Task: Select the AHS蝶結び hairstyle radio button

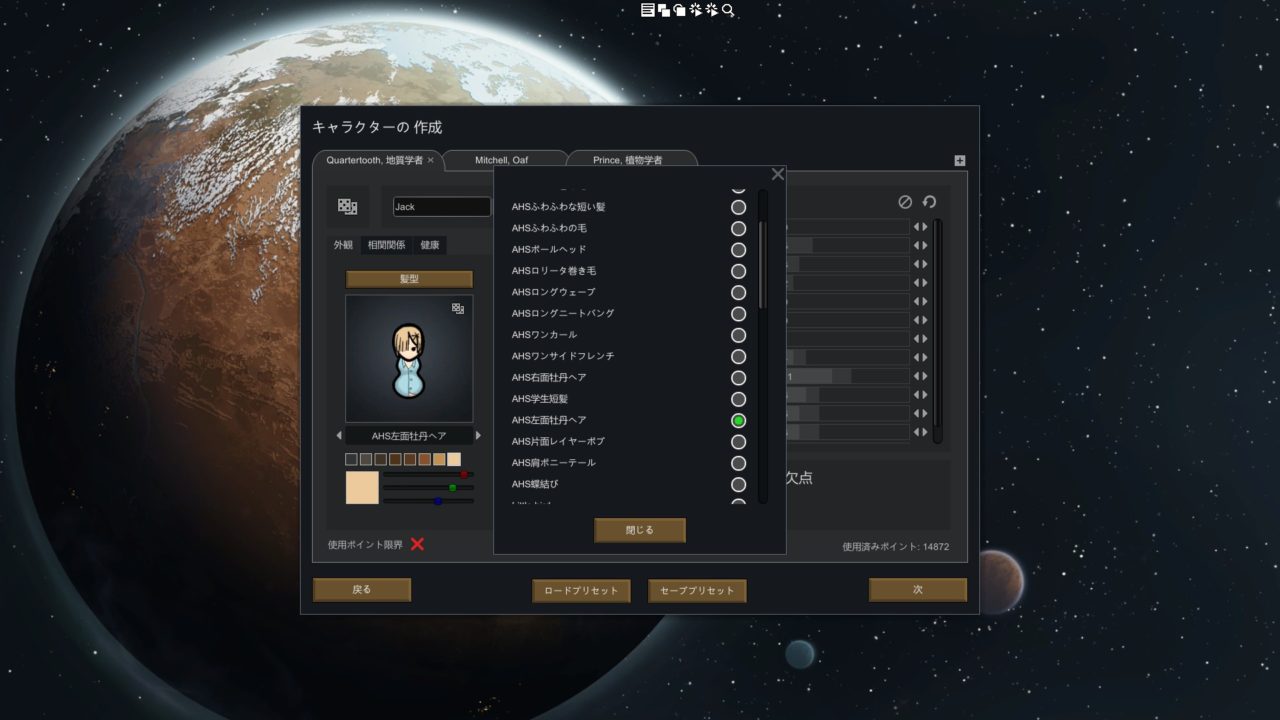Action: (738, 484)
